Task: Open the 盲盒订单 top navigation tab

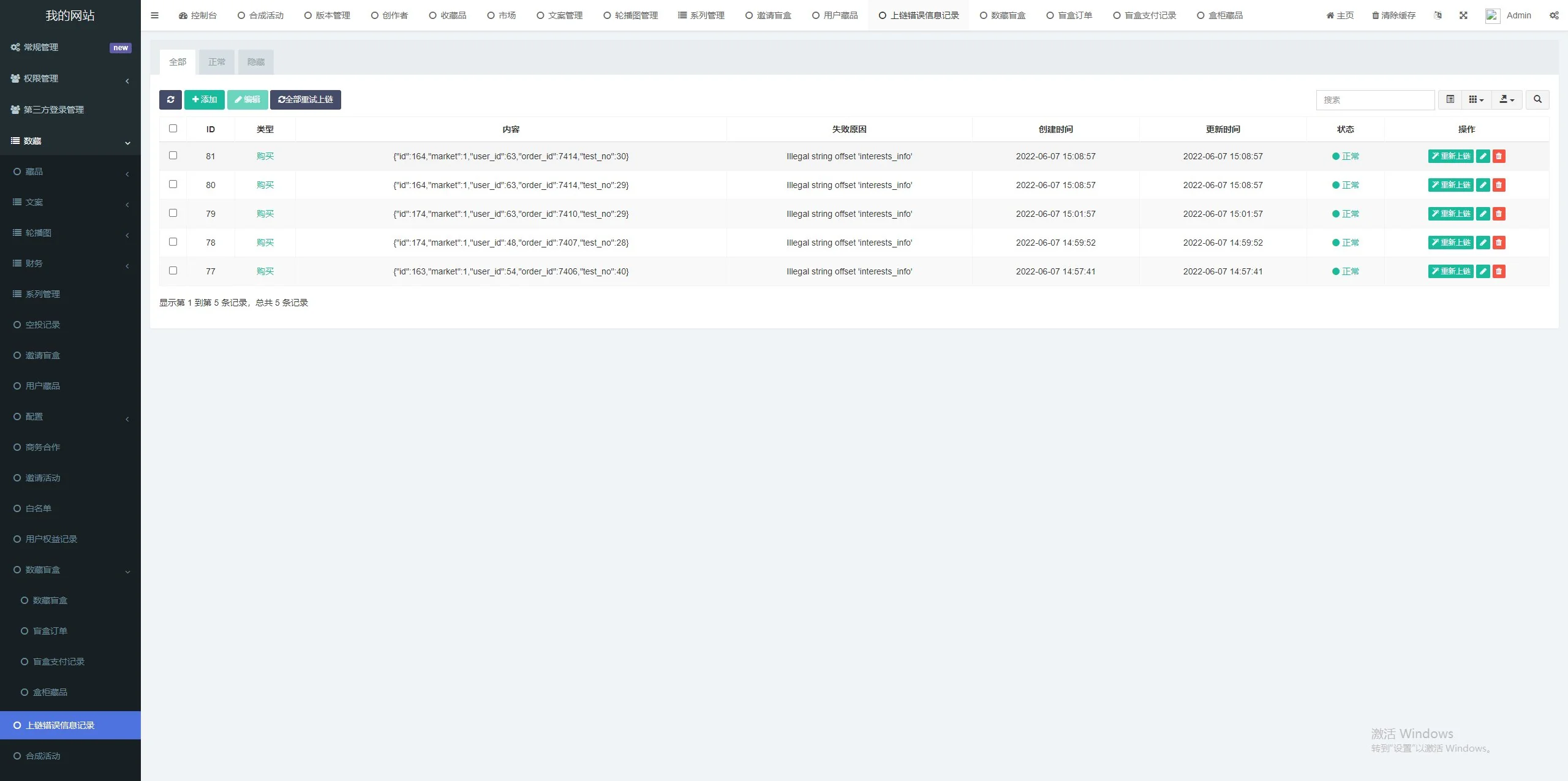Action: (1069, 15)
